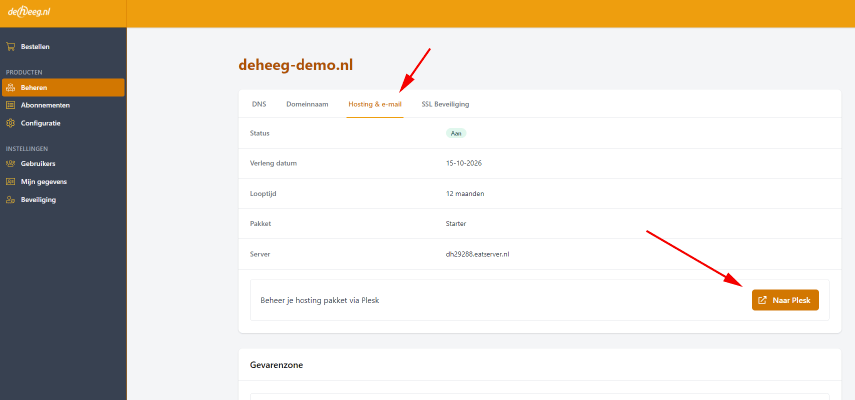Click the date 15-10-2026
855x400 pixels.
pyautogui.click(x=464, y=163)
